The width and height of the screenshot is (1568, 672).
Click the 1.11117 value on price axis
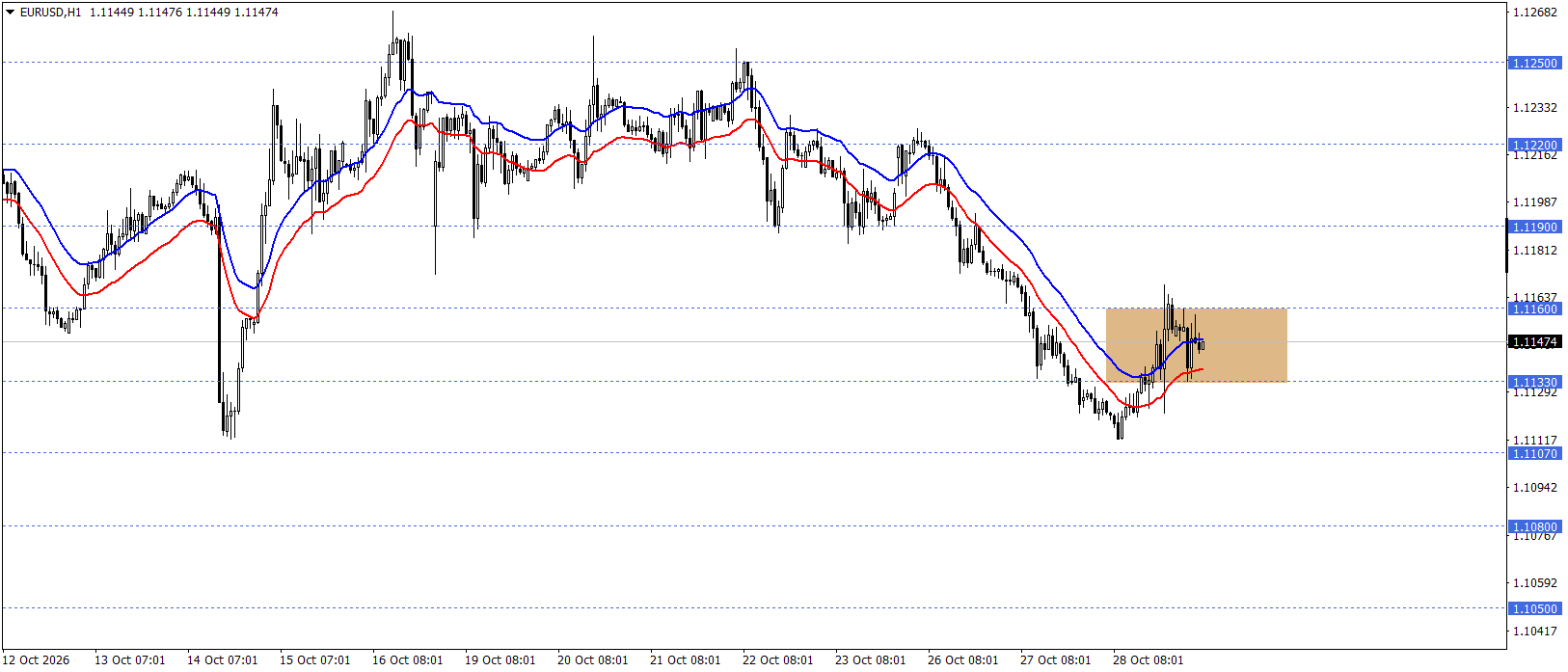[x=1534, y=441]
